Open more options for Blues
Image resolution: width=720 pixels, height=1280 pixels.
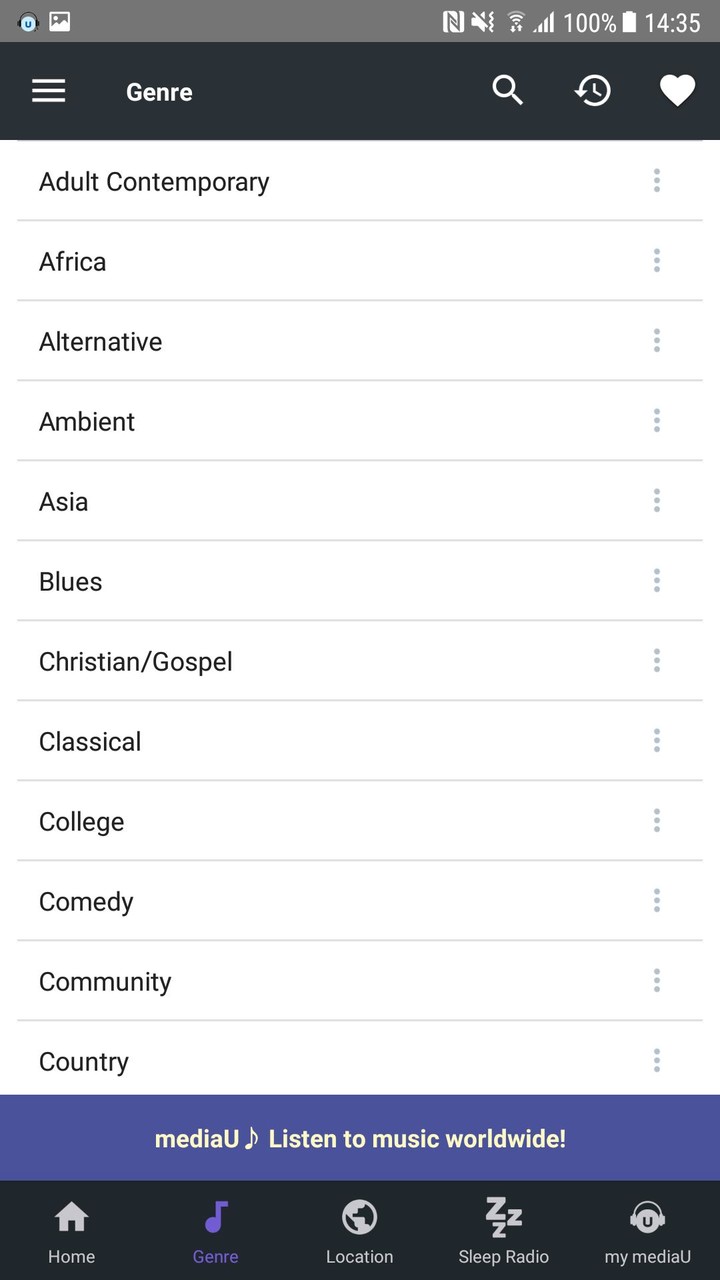(657, 581)
